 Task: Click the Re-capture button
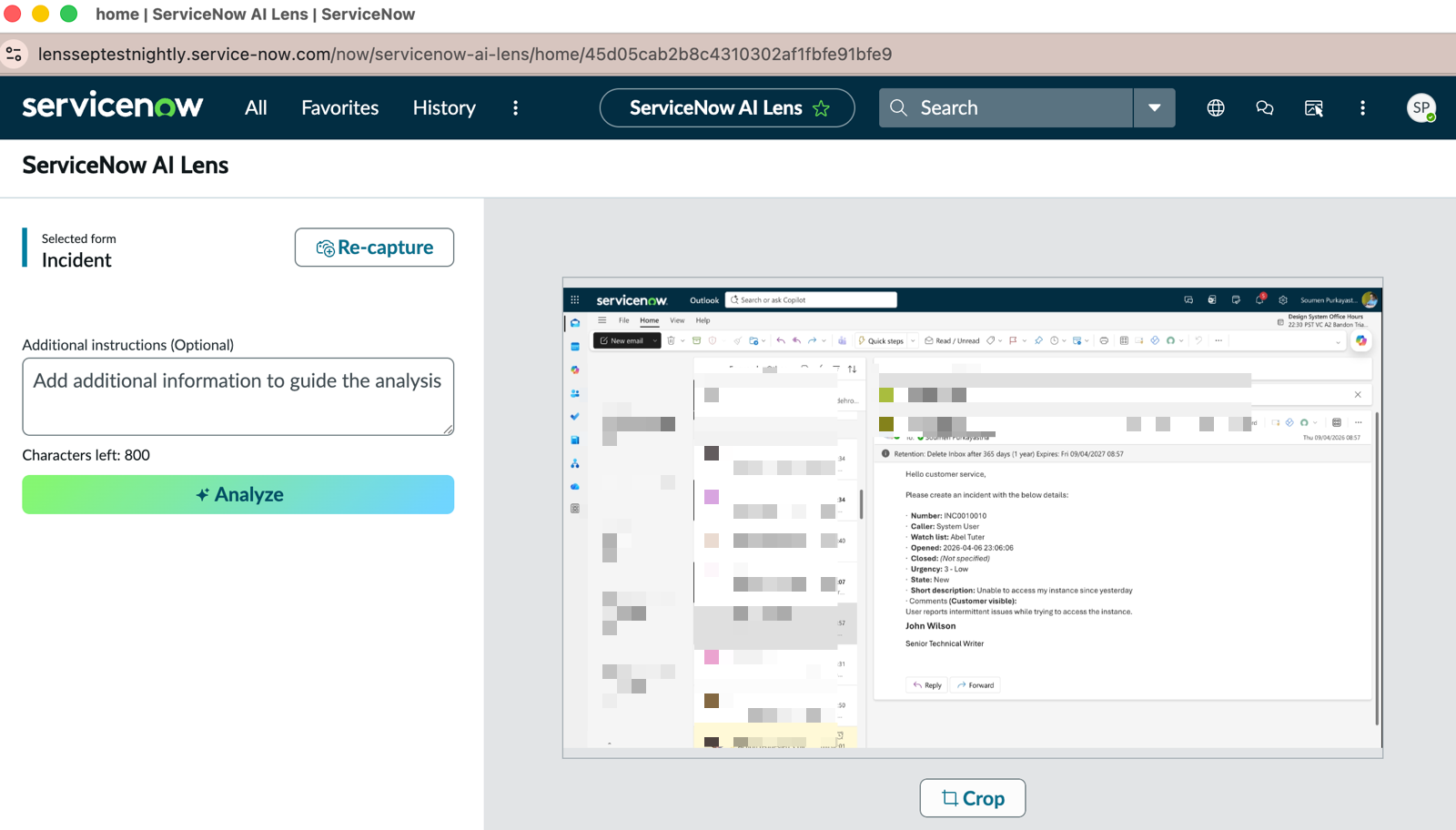click(374, 248)
